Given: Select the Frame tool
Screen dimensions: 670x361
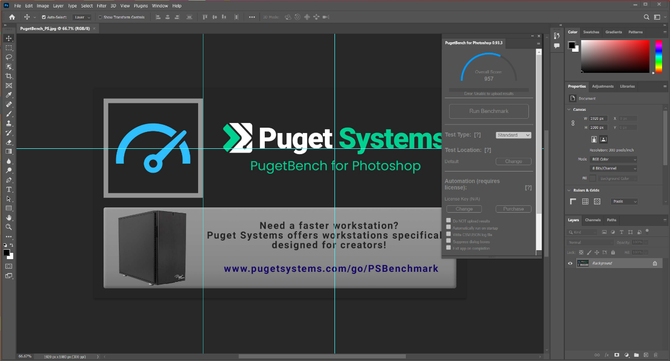Looking at the screenshot, I should [9, 85].
